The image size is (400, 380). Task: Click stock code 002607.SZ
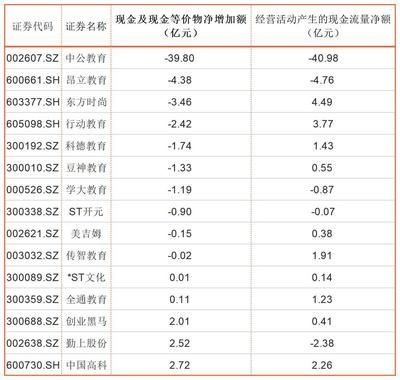coord(32,58)
